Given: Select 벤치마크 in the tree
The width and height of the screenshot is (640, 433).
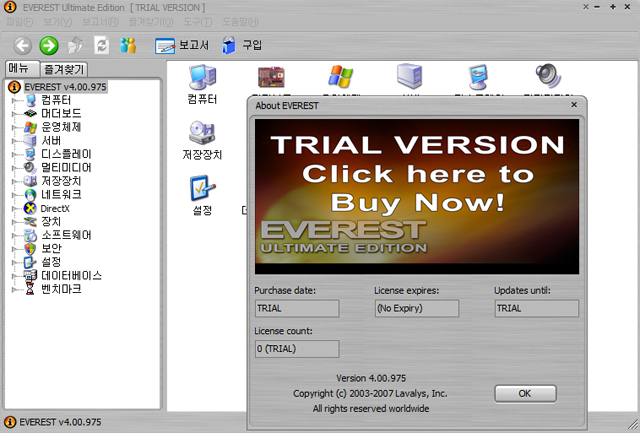Looking at the screenshot, I should pos(61,289).
